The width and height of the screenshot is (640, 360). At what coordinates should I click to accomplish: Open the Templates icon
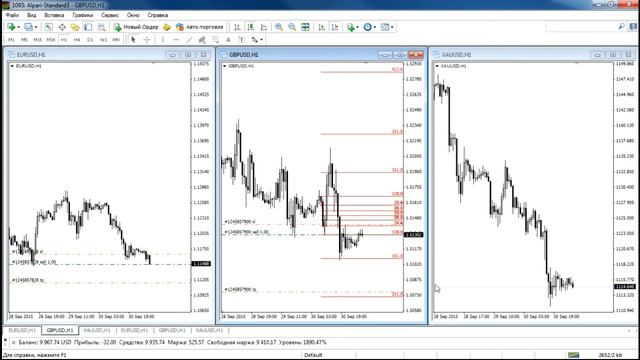(x=385, y=27)
